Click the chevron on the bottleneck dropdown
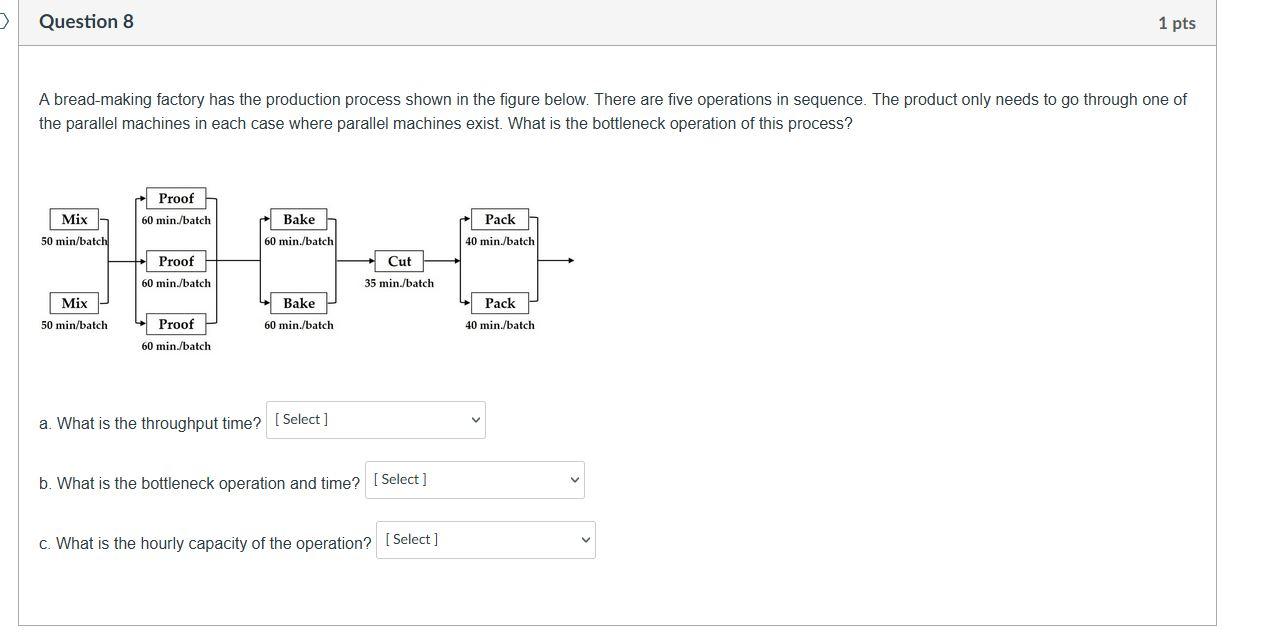 [574, 479]
